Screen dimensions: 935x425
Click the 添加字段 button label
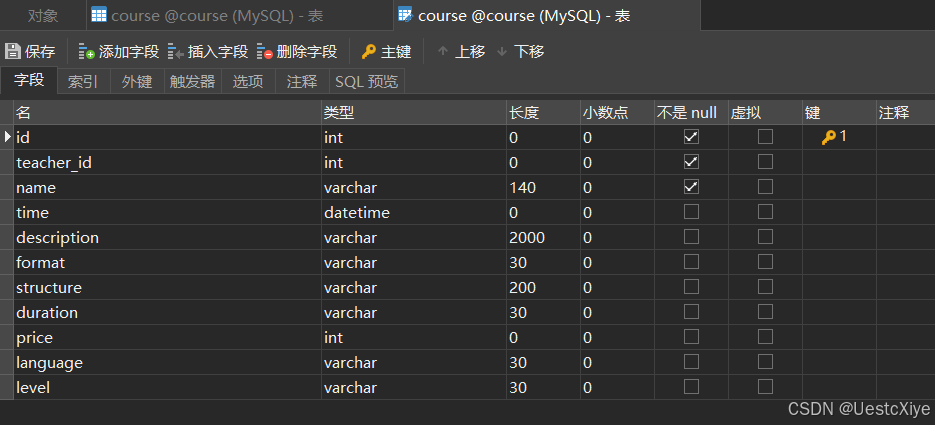coord(129,52)
